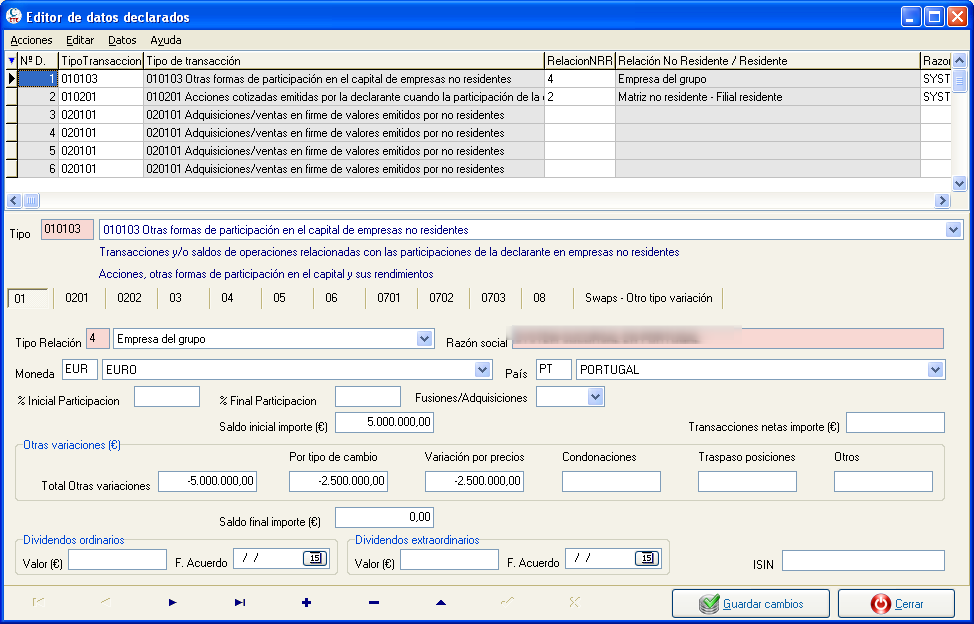
Task: Expand the País PORTUGAL dropdown
Action: (935, 369)
